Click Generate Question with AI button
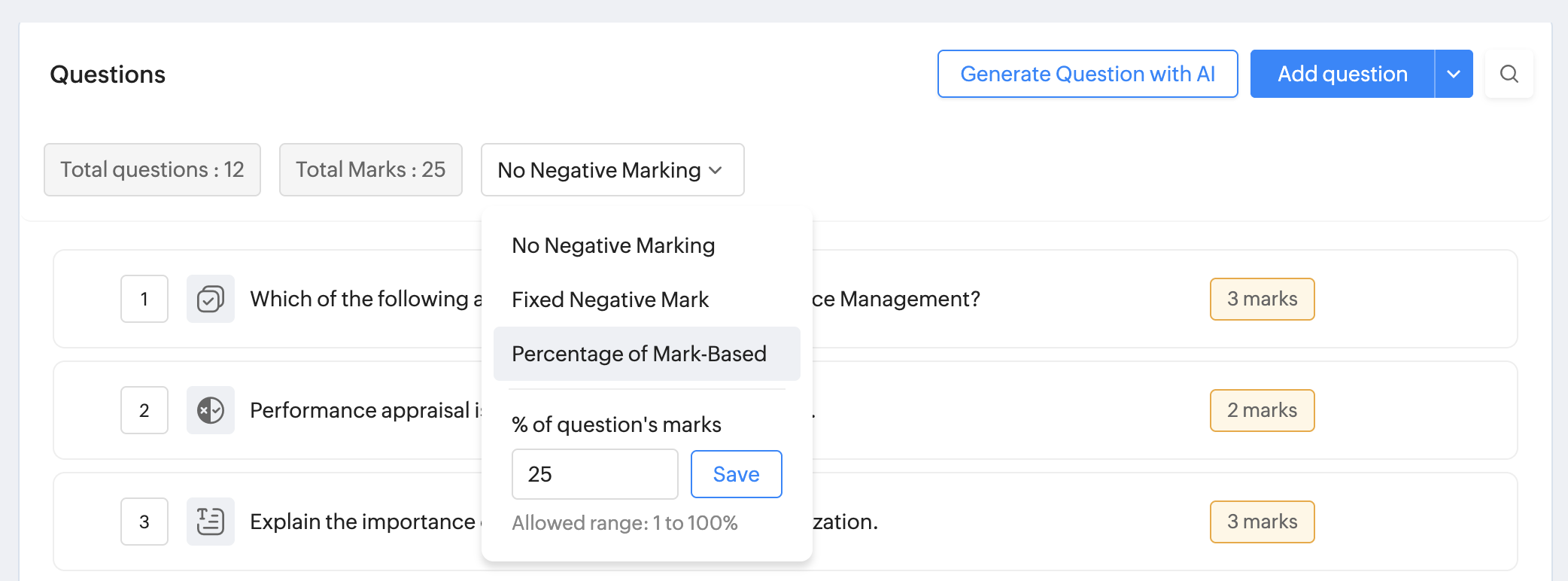 (1088, 74)
